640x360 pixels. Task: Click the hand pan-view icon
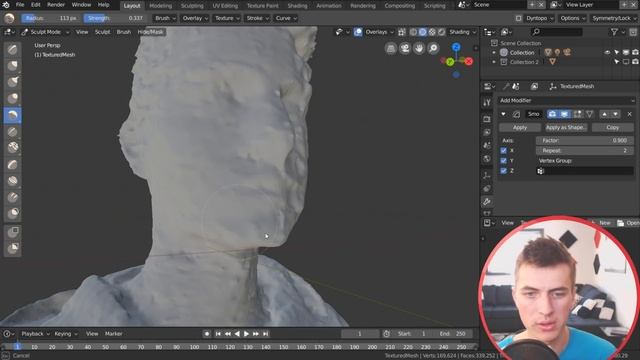pos(419,49)
